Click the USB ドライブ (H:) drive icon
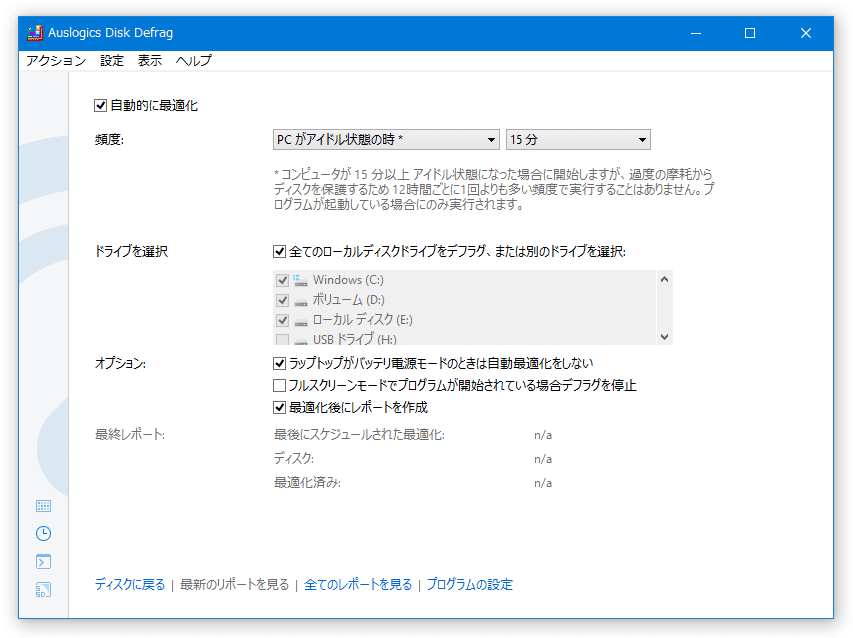 (x=300, y=342)
